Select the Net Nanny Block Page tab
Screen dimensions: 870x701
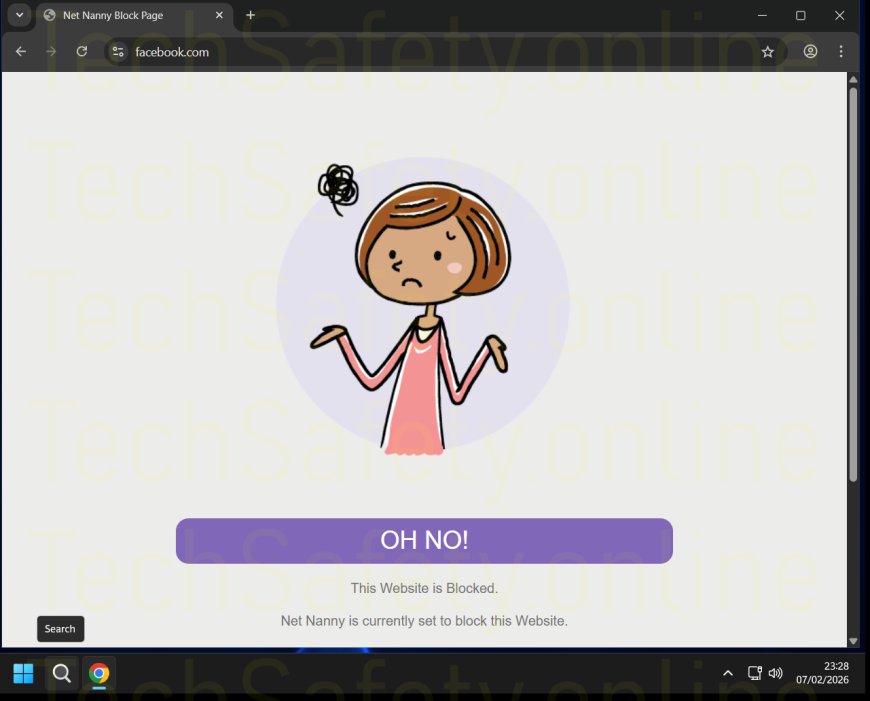click(120, 16)
